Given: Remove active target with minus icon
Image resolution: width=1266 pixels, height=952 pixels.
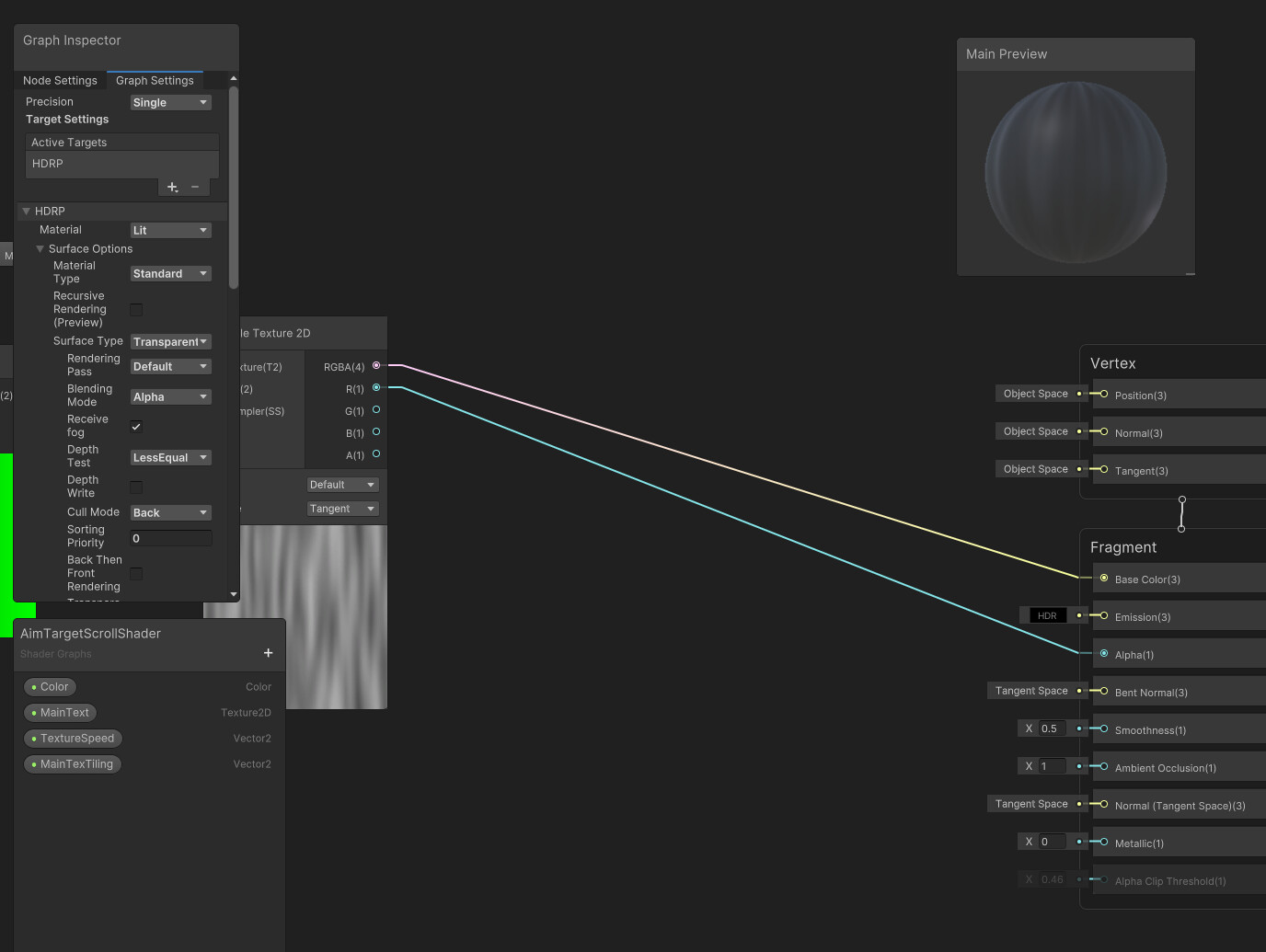Looking at the screenshot, I should click(x=195, y=187).
